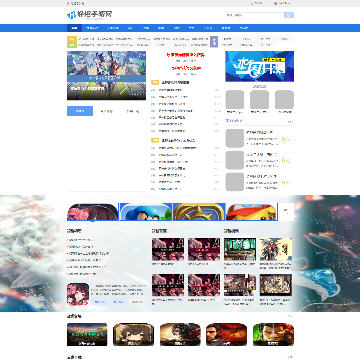Screen dimensions: 360x360
Task: Click the white more box after game icon carousel
Action: coord(286,212)
